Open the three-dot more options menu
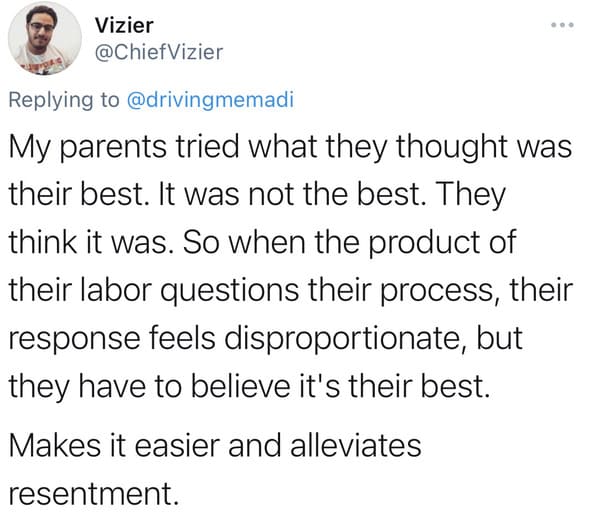The height and width of the screenshot is (513, 599). 562,25
